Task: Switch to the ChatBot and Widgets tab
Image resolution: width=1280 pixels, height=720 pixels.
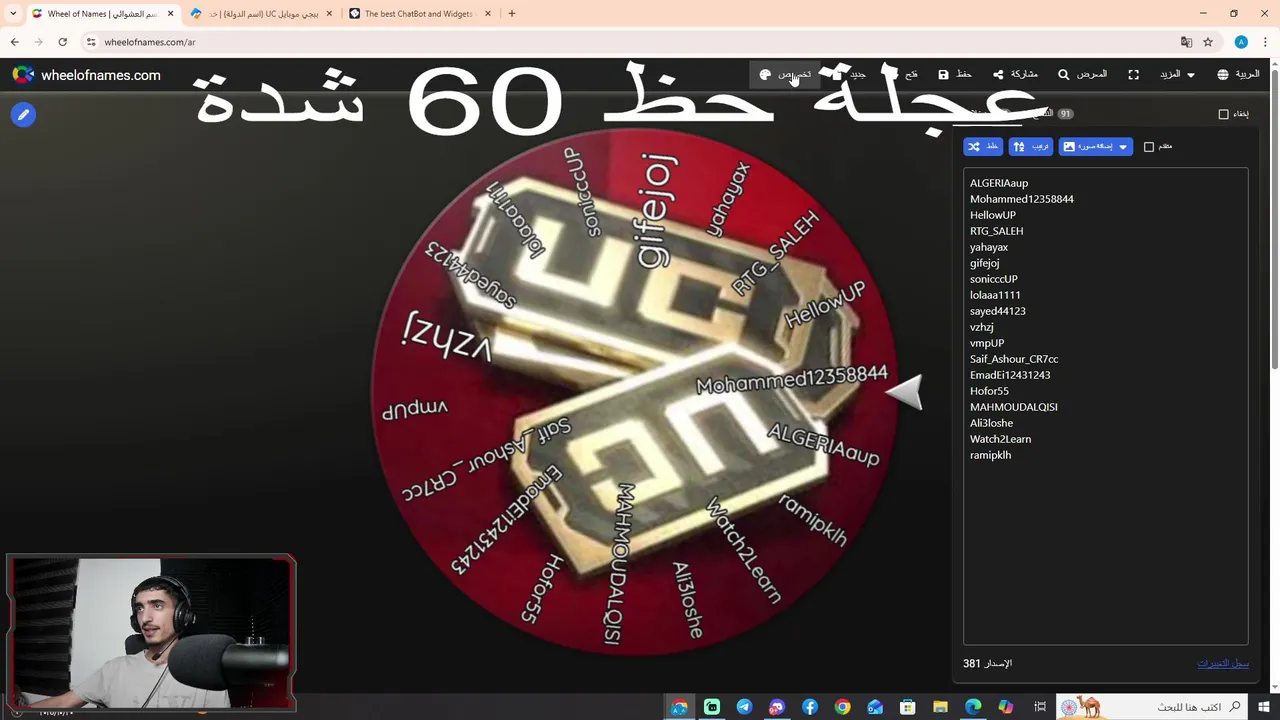Action: pos(418,14)
